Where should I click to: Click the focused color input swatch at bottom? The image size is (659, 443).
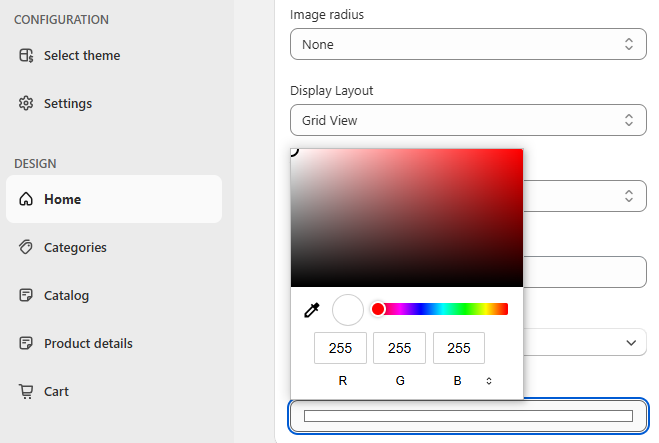[x=468, y=416]
